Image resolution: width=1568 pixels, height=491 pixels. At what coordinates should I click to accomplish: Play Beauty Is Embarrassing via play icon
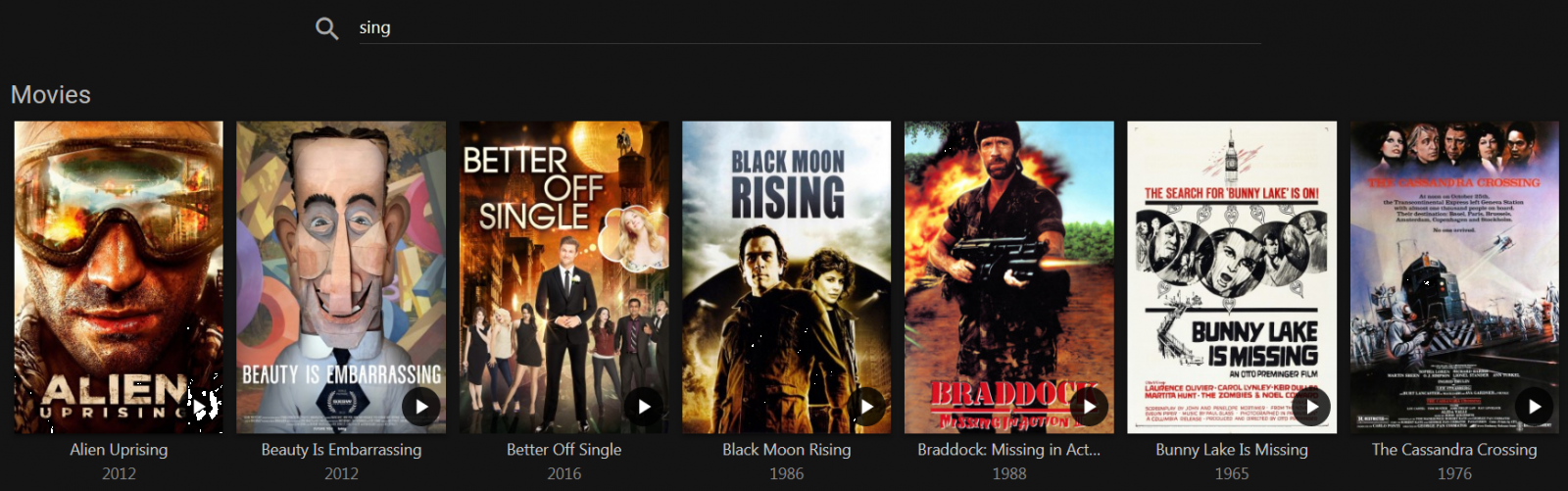pyautogui.click(x=421, y=407)
